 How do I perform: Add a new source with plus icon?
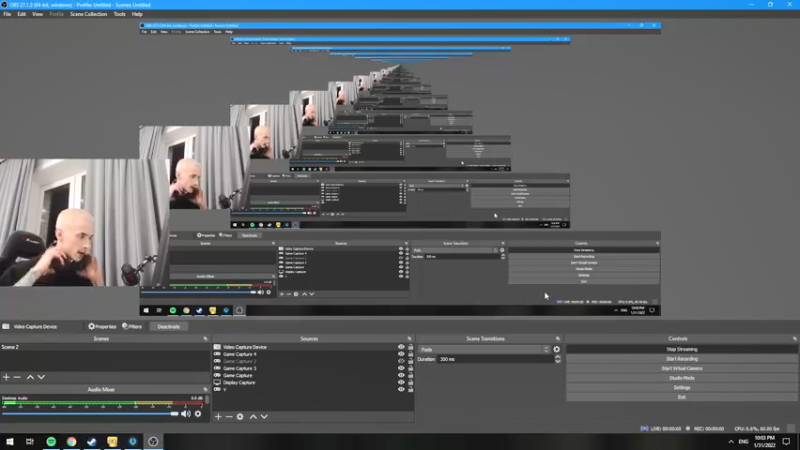click(218, 417)
